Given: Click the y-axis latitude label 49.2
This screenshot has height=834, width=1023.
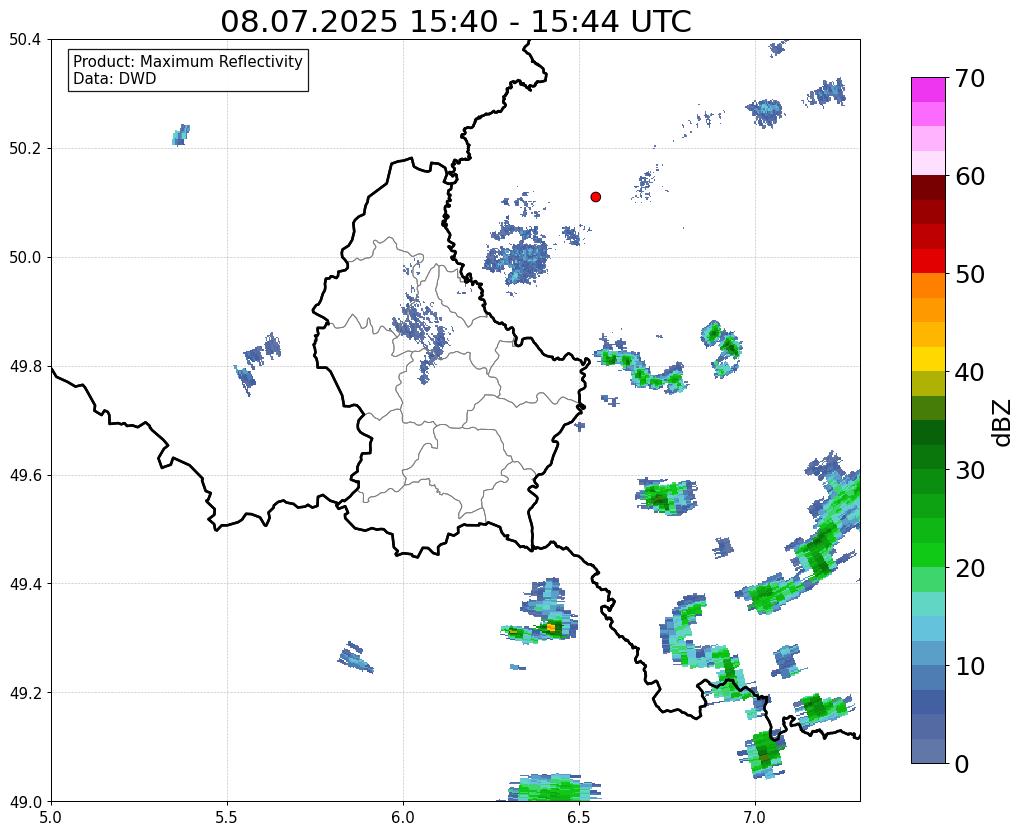Looking at the screenshot, I should click(x=25, y=692).
